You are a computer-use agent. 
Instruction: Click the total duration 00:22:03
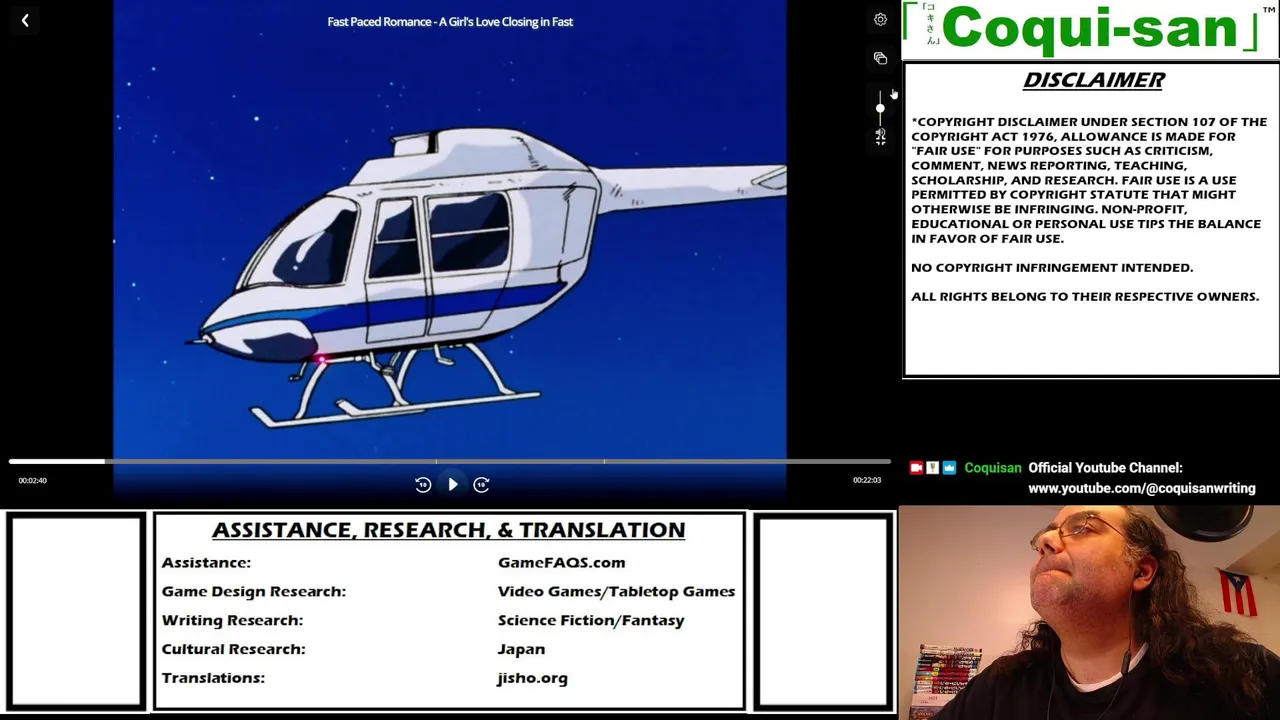[x=867, y=481]
